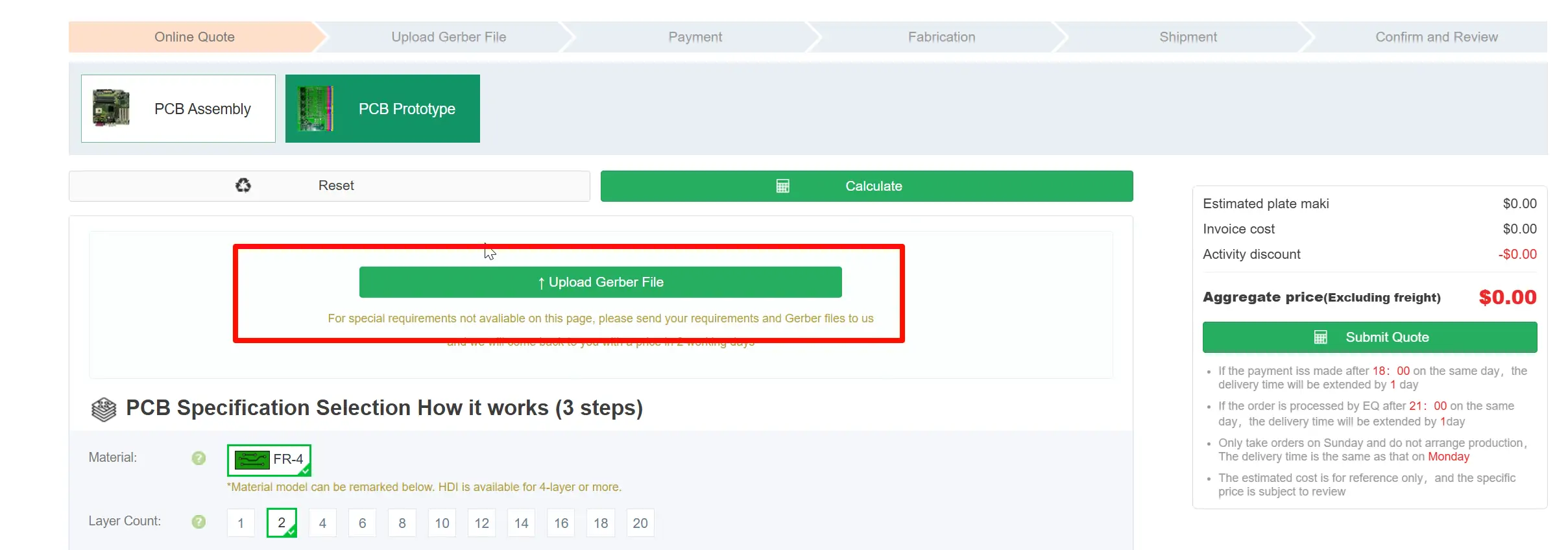Open the Confirm and Review step
The width and height of the screenshot is (1568, 550).
point(1436,37)
